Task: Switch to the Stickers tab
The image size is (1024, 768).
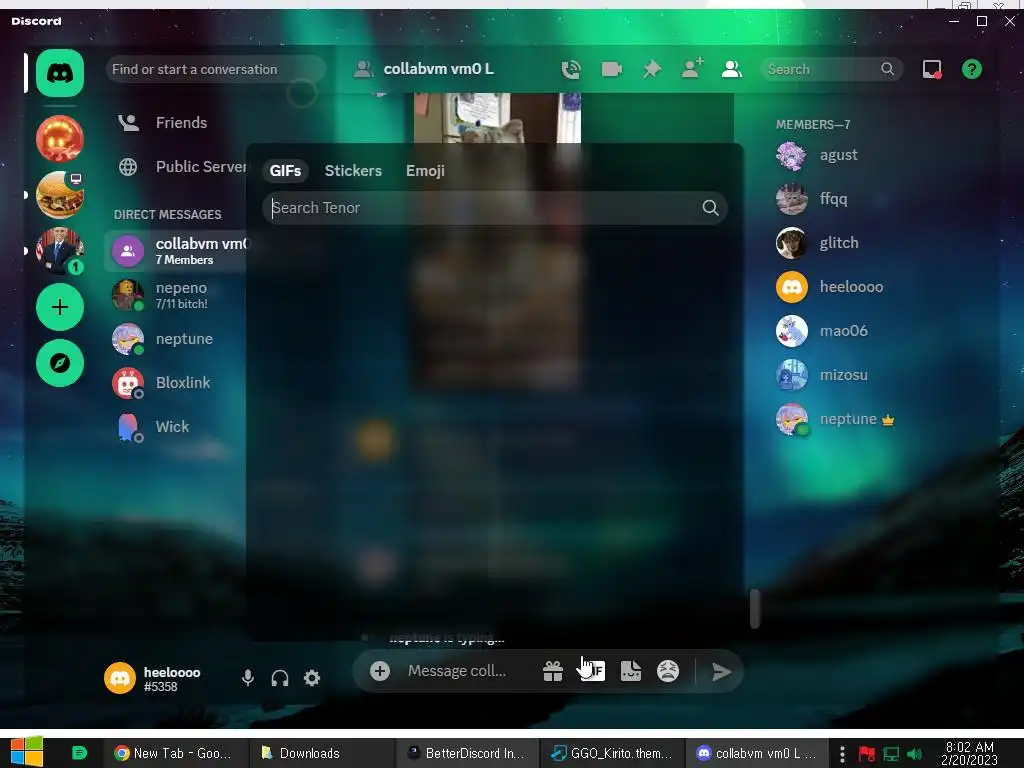Action: pos(353,170)
